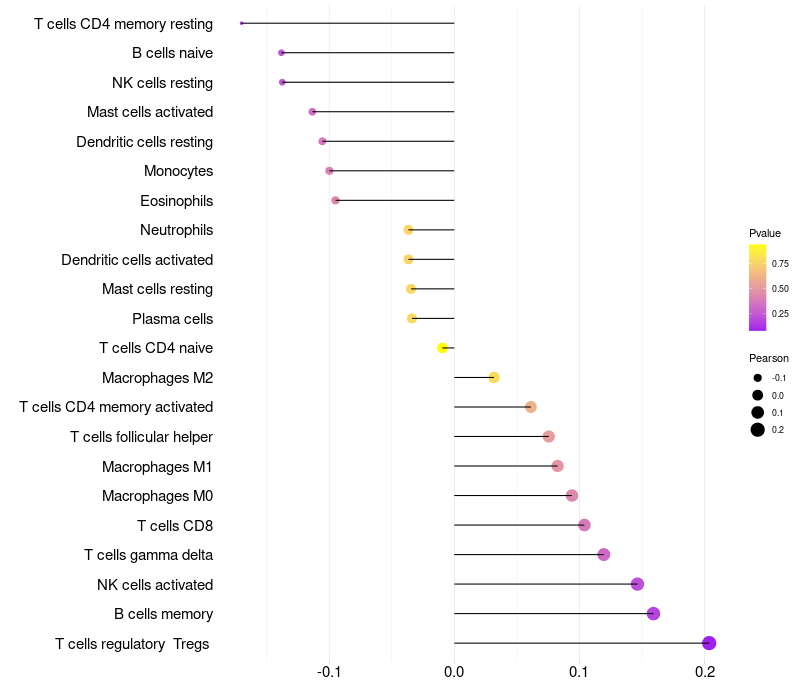Select the Pearson 0.2 legend circle

point(757,430)
